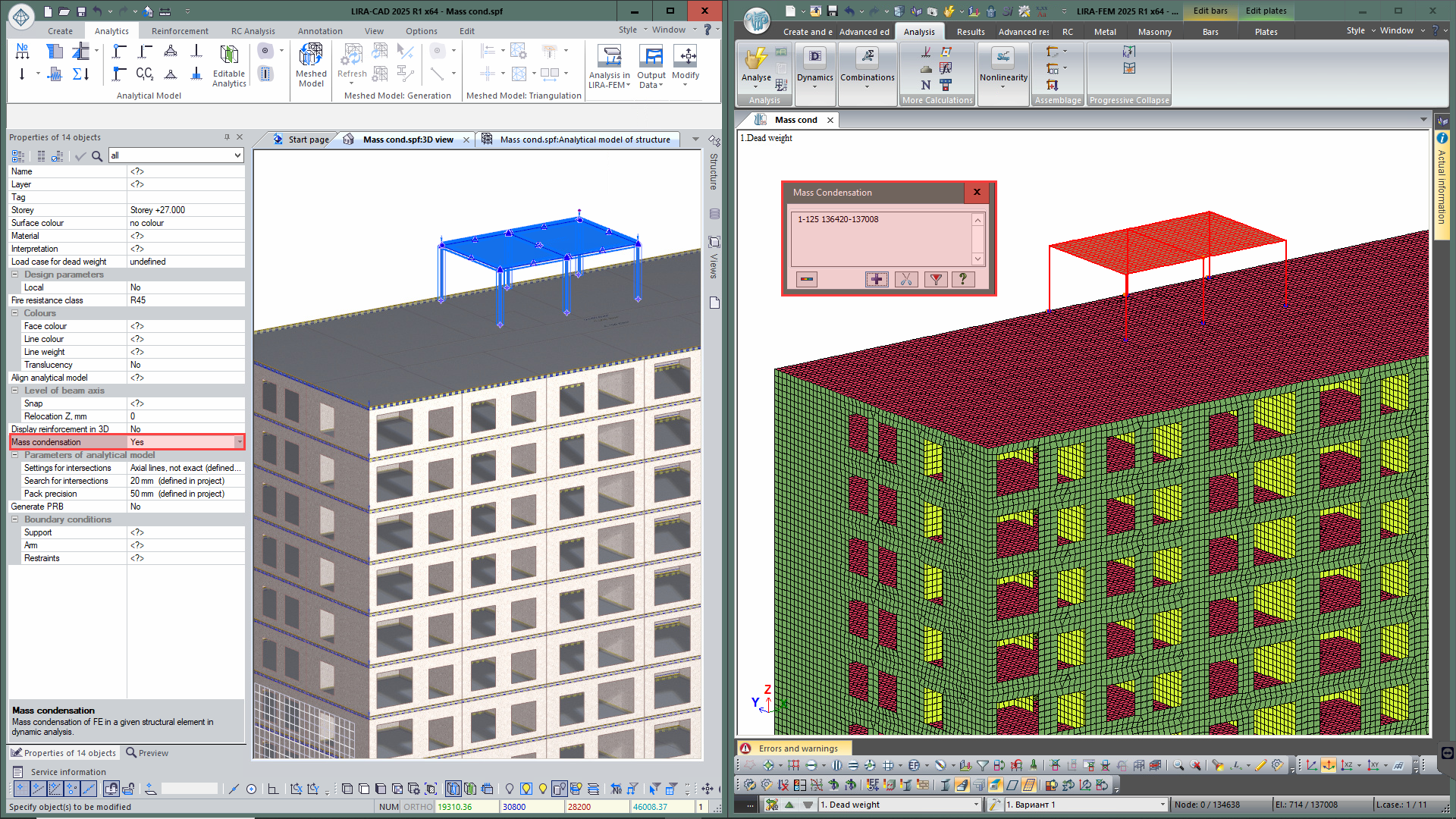Image resolution: width=1456 pixels, height=819 pixels.
Task: Click the scissors icon in Mass Condensation dialog
Action: [906, 279]
